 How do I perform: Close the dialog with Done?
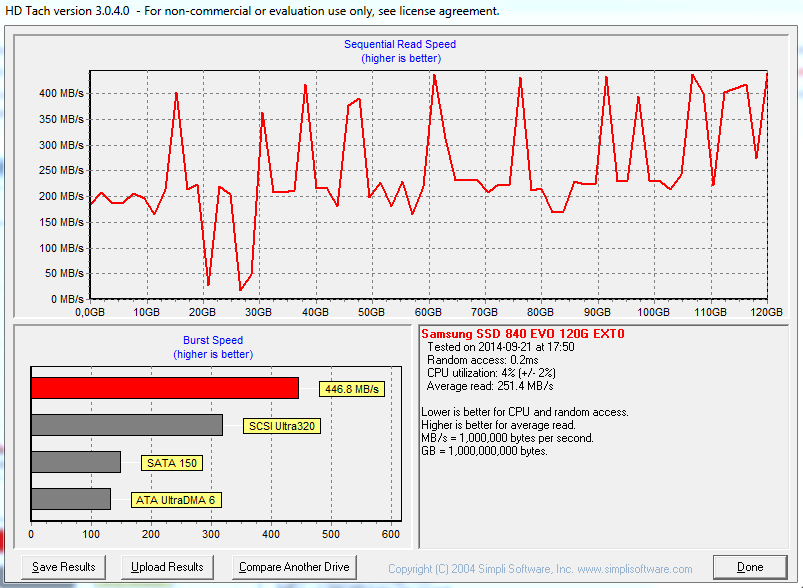(x=750, y=567)
